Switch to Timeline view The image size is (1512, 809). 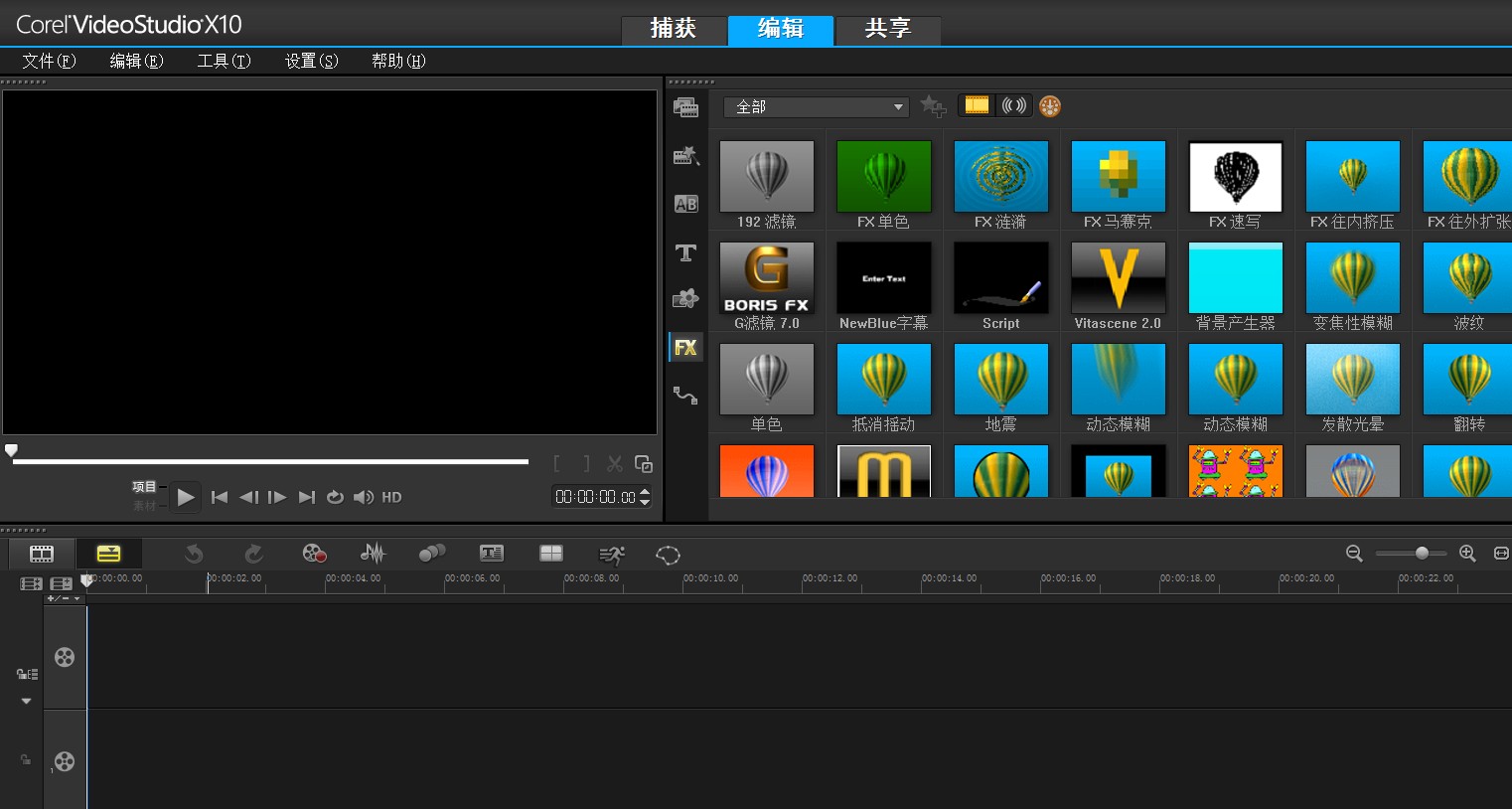108,554
